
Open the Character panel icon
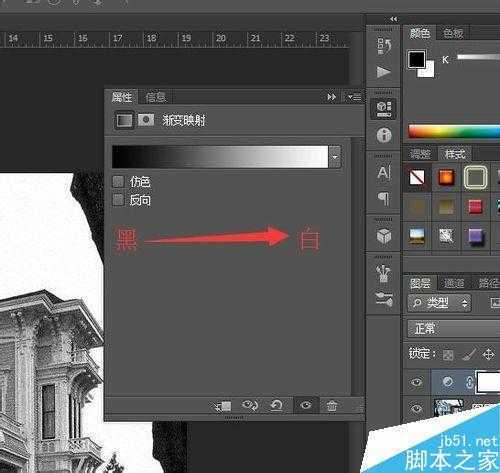pyautogui.click(x=384, y=173)
